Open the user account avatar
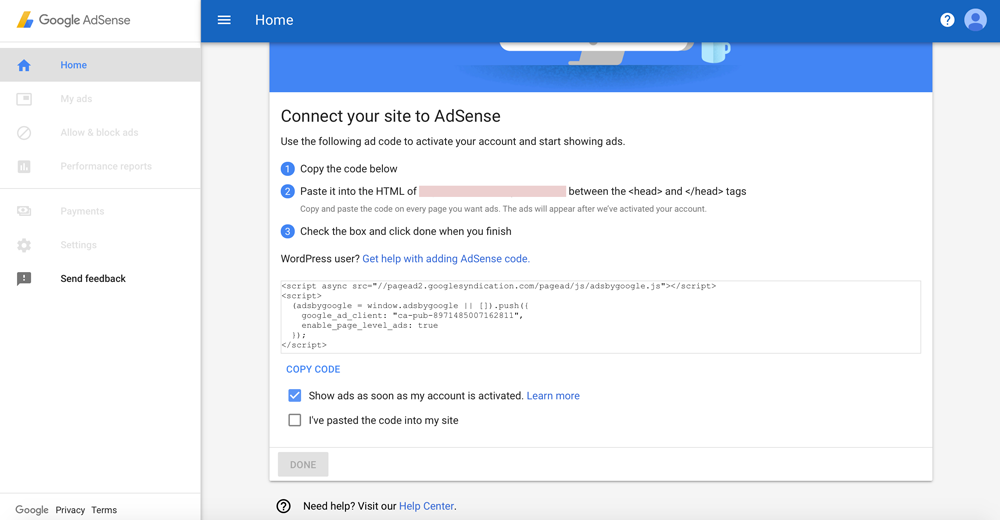1000x520 pixels. (975, 20)
